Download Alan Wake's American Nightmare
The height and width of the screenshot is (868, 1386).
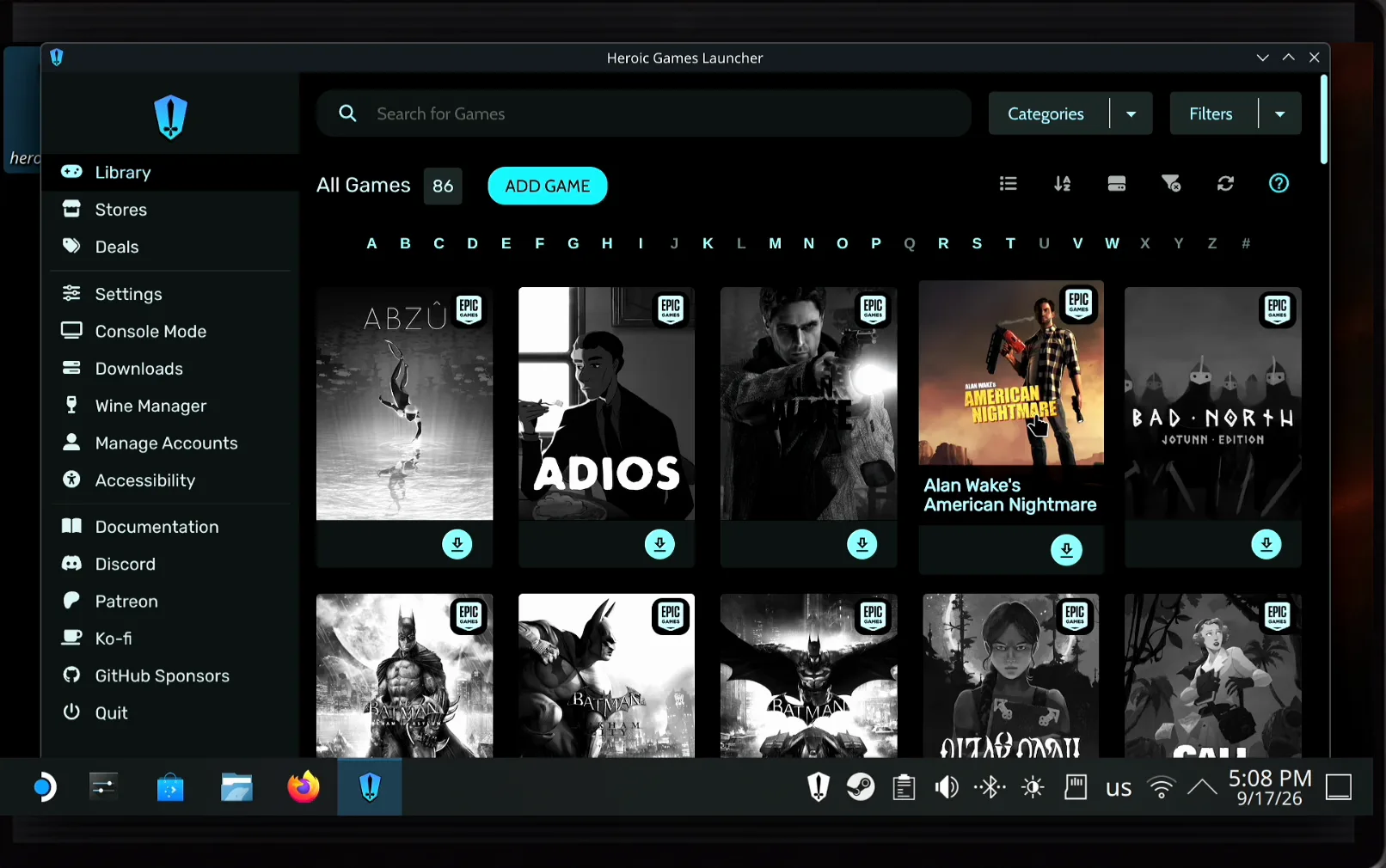tap(1066, 550)
